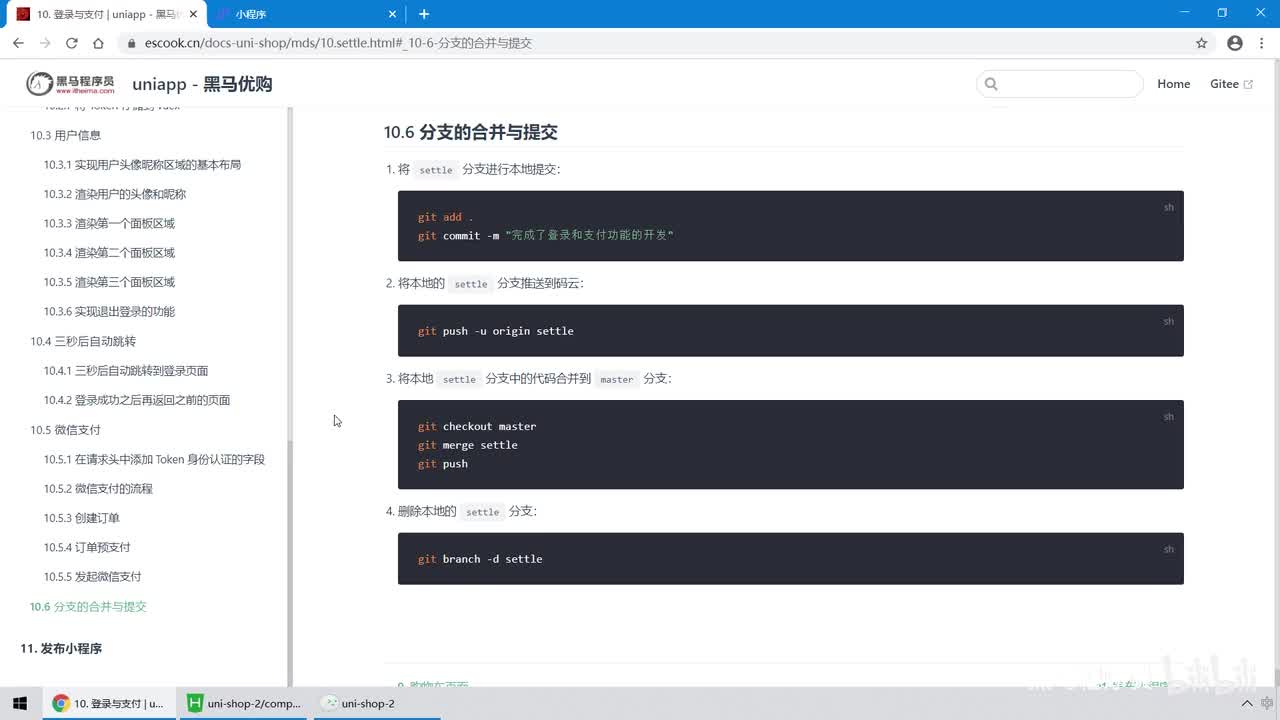Close the 登录与支付 browser tab
The width and height of the screenshot is (1280, 720).
[x=193, y=14]
